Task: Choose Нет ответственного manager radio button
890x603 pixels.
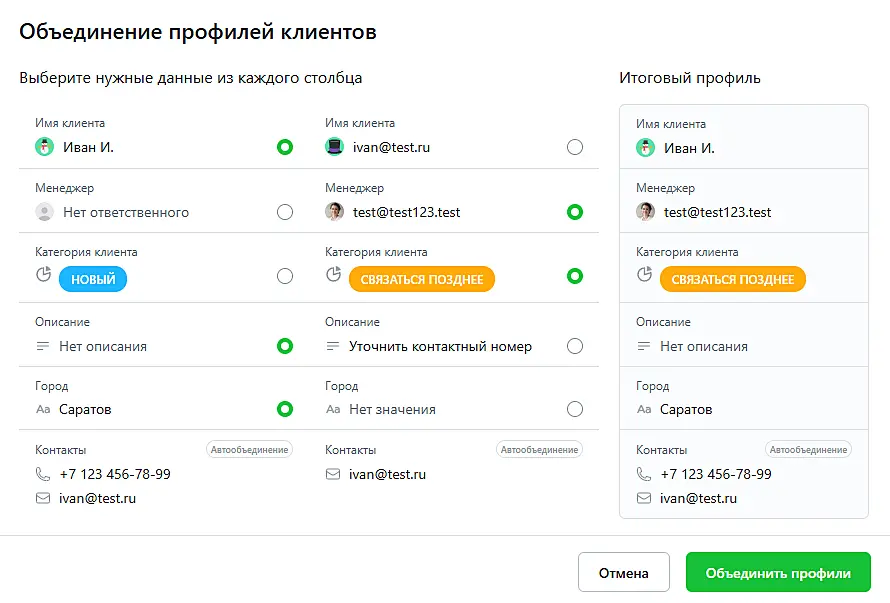Action: 285,212
